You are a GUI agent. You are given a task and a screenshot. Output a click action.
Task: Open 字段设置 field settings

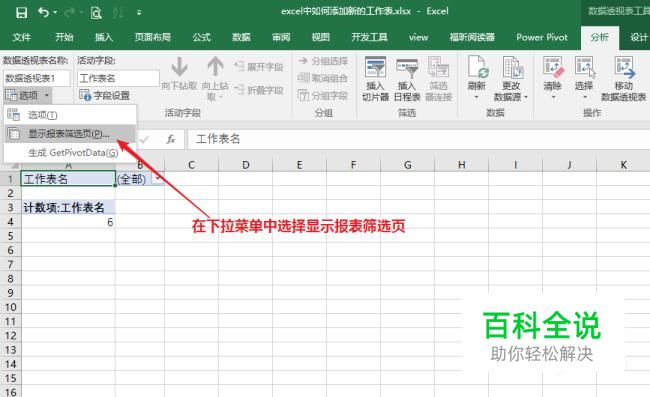coord(104,96)
